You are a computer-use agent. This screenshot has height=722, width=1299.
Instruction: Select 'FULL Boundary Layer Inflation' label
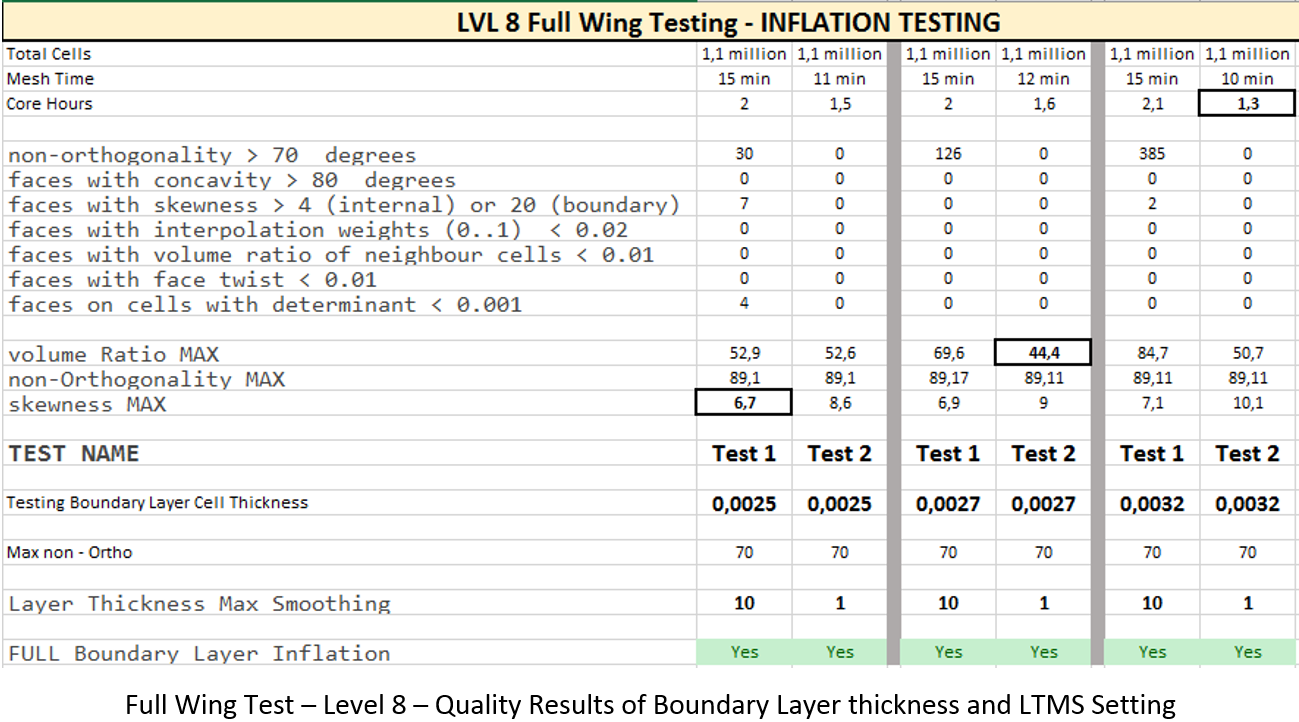point(199,653)
